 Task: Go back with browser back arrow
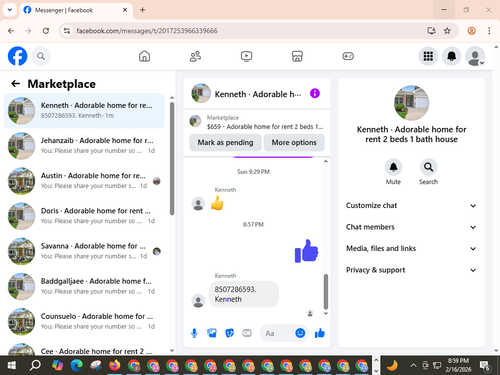coord(11,31)
